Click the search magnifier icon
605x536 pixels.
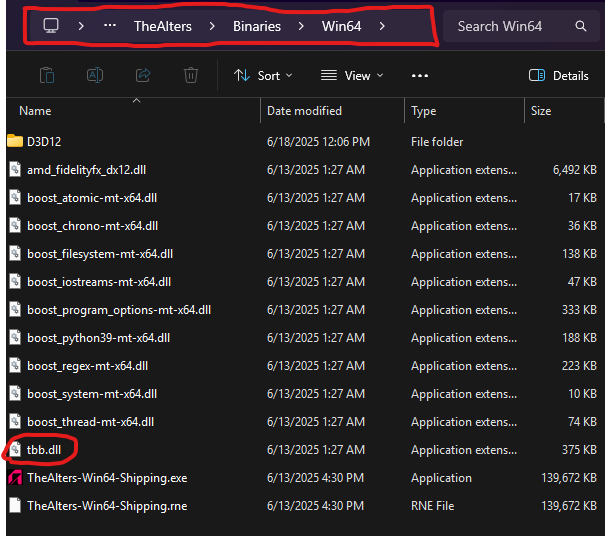tap(580, 26)
